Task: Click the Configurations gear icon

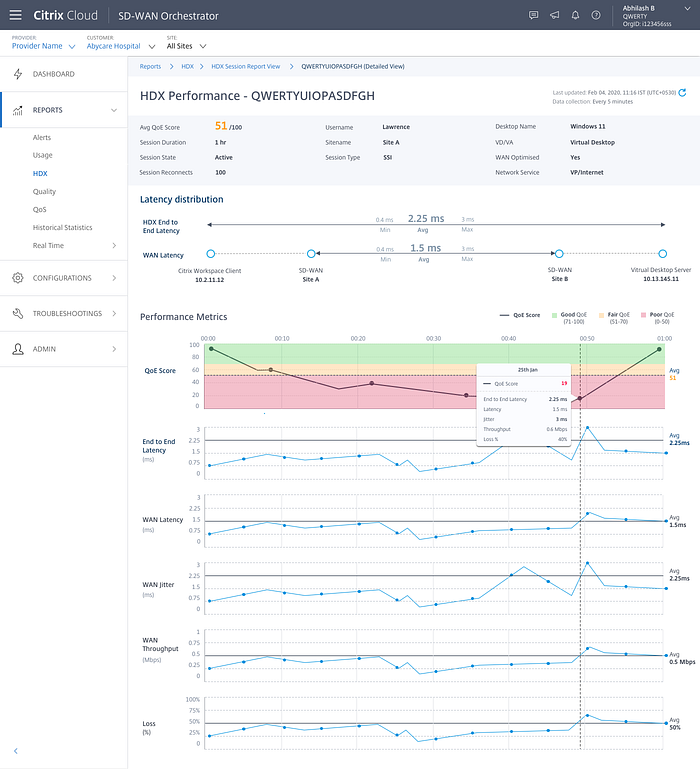Action: (18, 278)
